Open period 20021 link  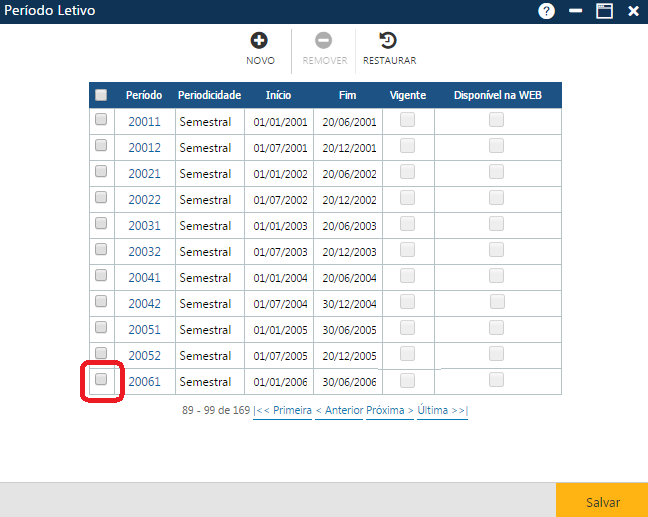[x=144, y=174]
